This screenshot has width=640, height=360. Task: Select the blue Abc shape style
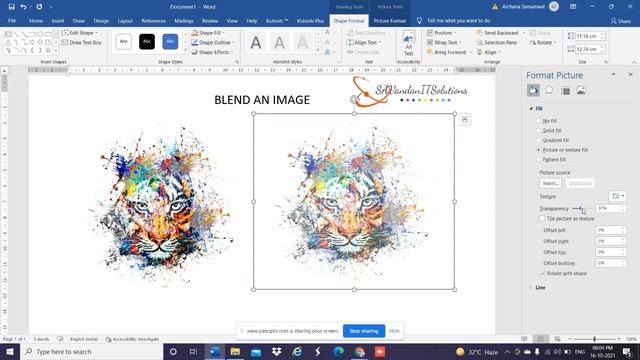tap(170, 42)
